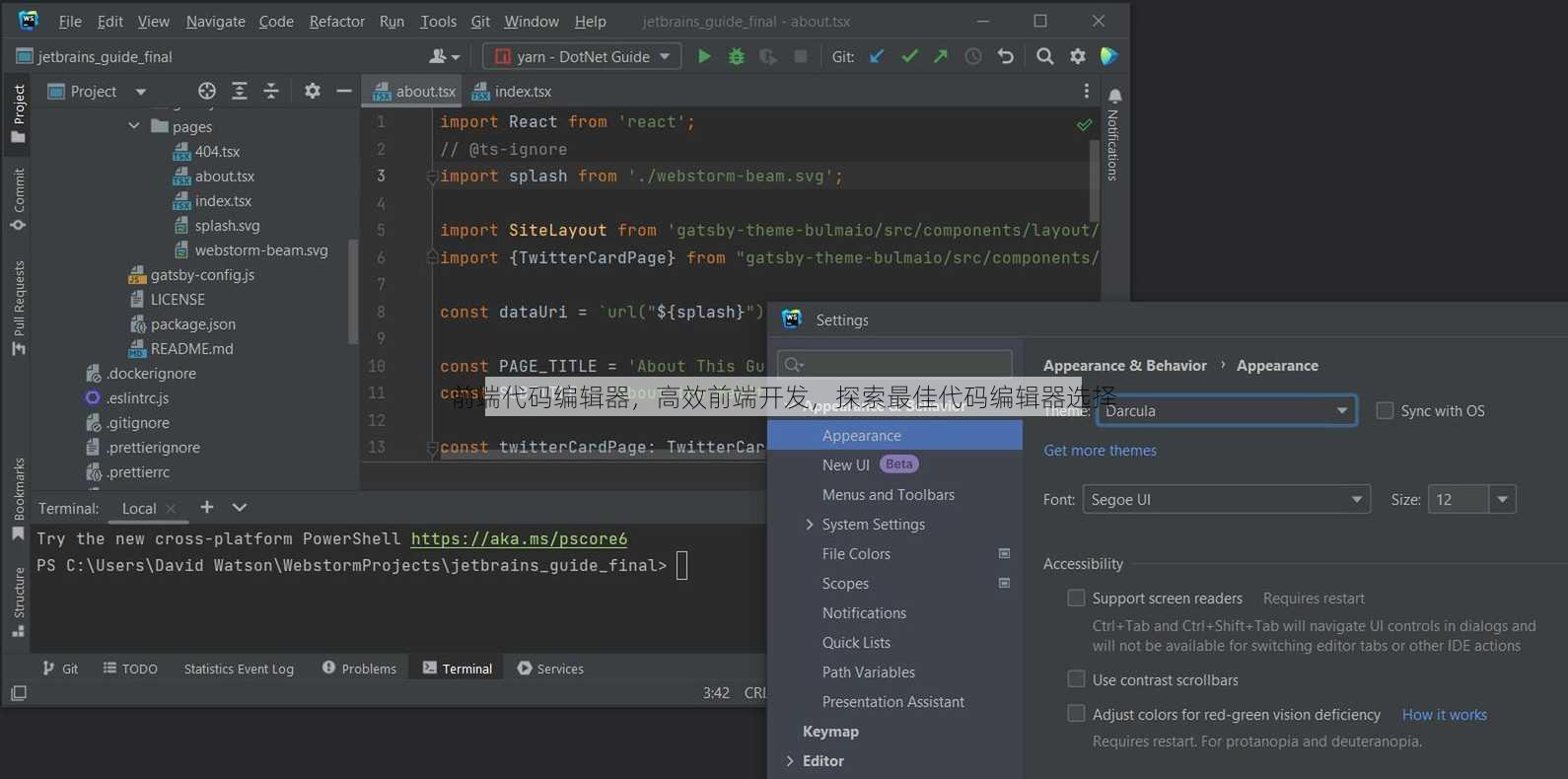Viewport: 1568px width, 779px height.
Task: Open webstorm-beam.svg in project tree
Action: pos(261,250)
